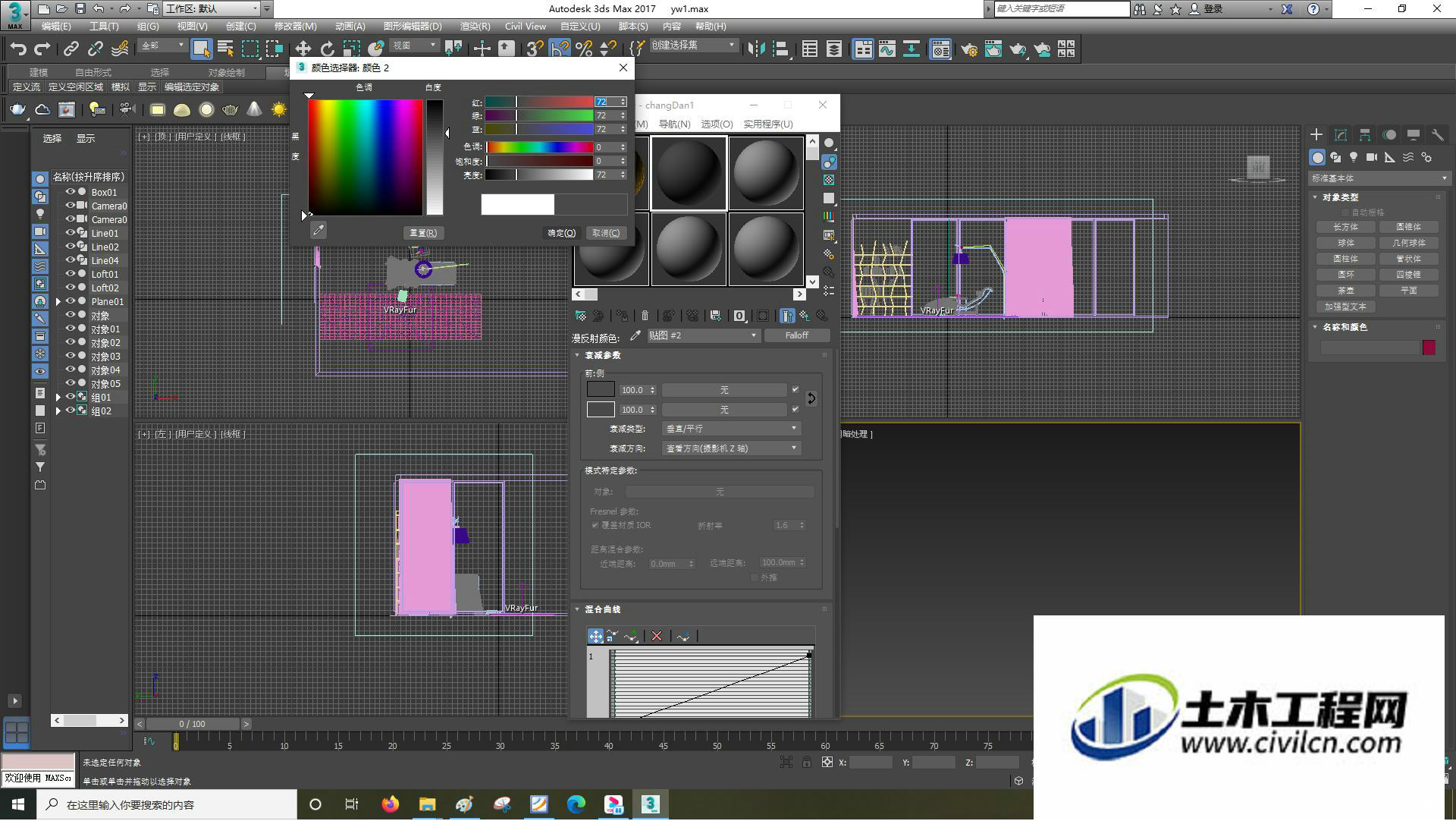Click 取消(C) in Color Selector

tap(606, 233)
